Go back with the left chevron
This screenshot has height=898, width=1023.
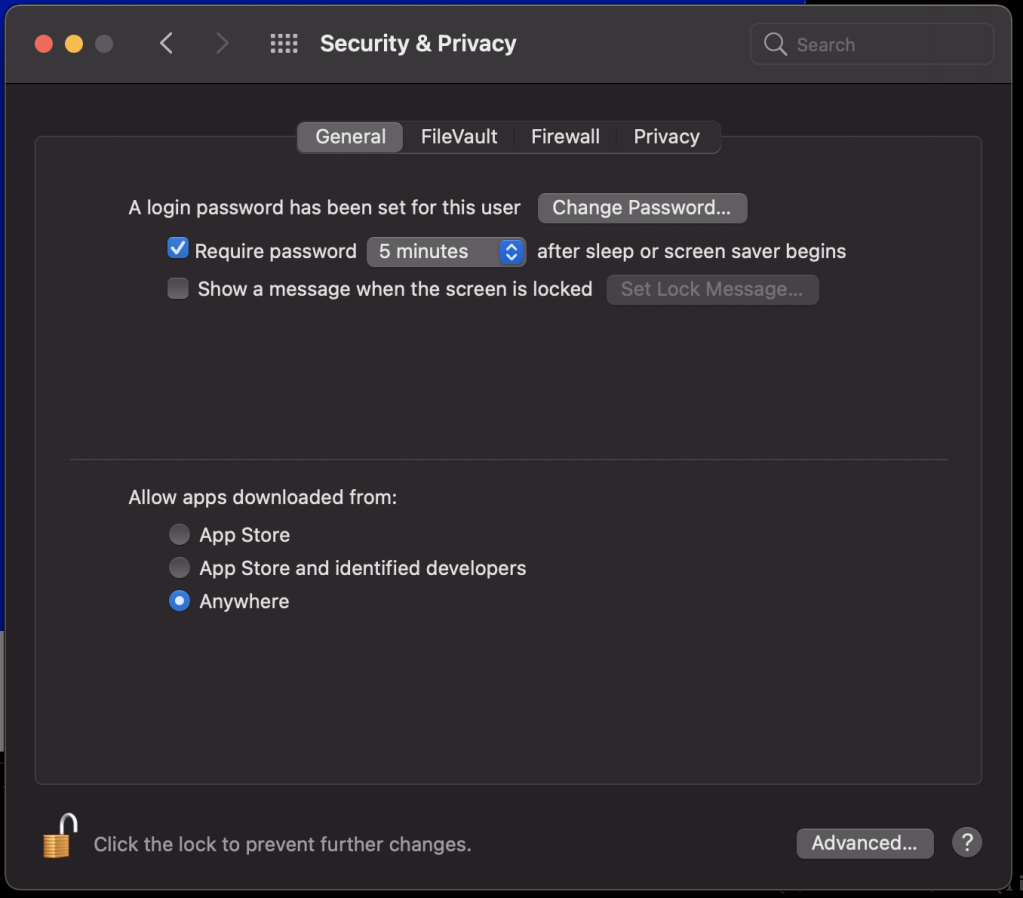(x=167, y=44)
